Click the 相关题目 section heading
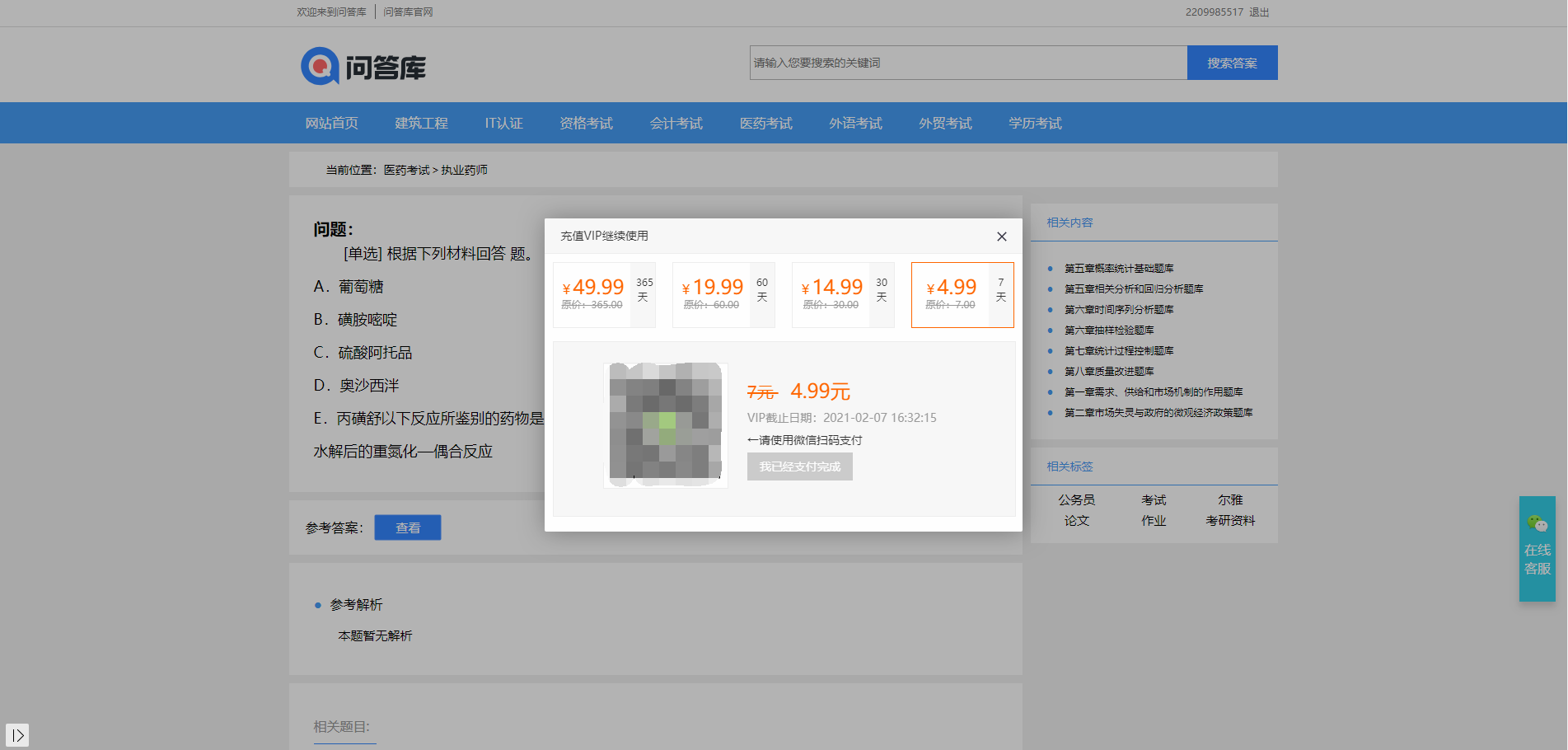 pos(342,727)
